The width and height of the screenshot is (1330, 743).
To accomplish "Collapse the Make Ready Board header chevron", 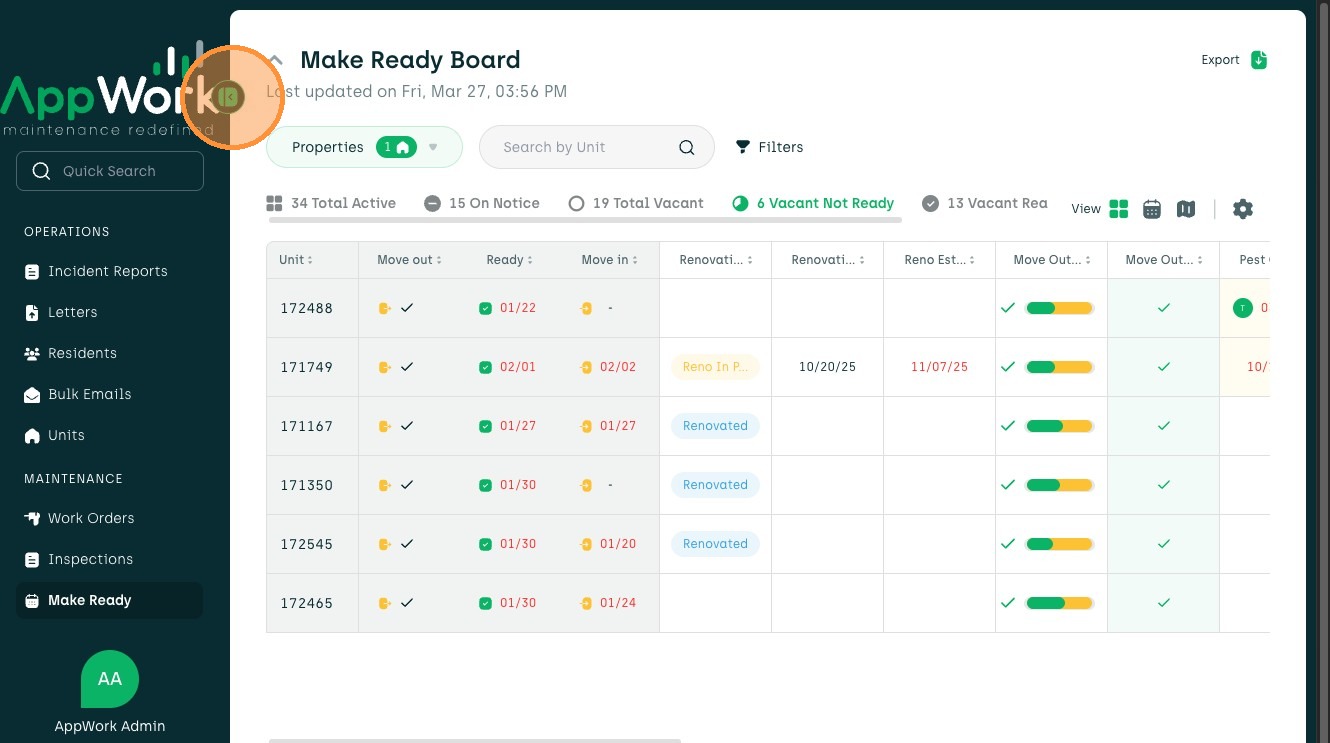I will click(x=277, y=60).
